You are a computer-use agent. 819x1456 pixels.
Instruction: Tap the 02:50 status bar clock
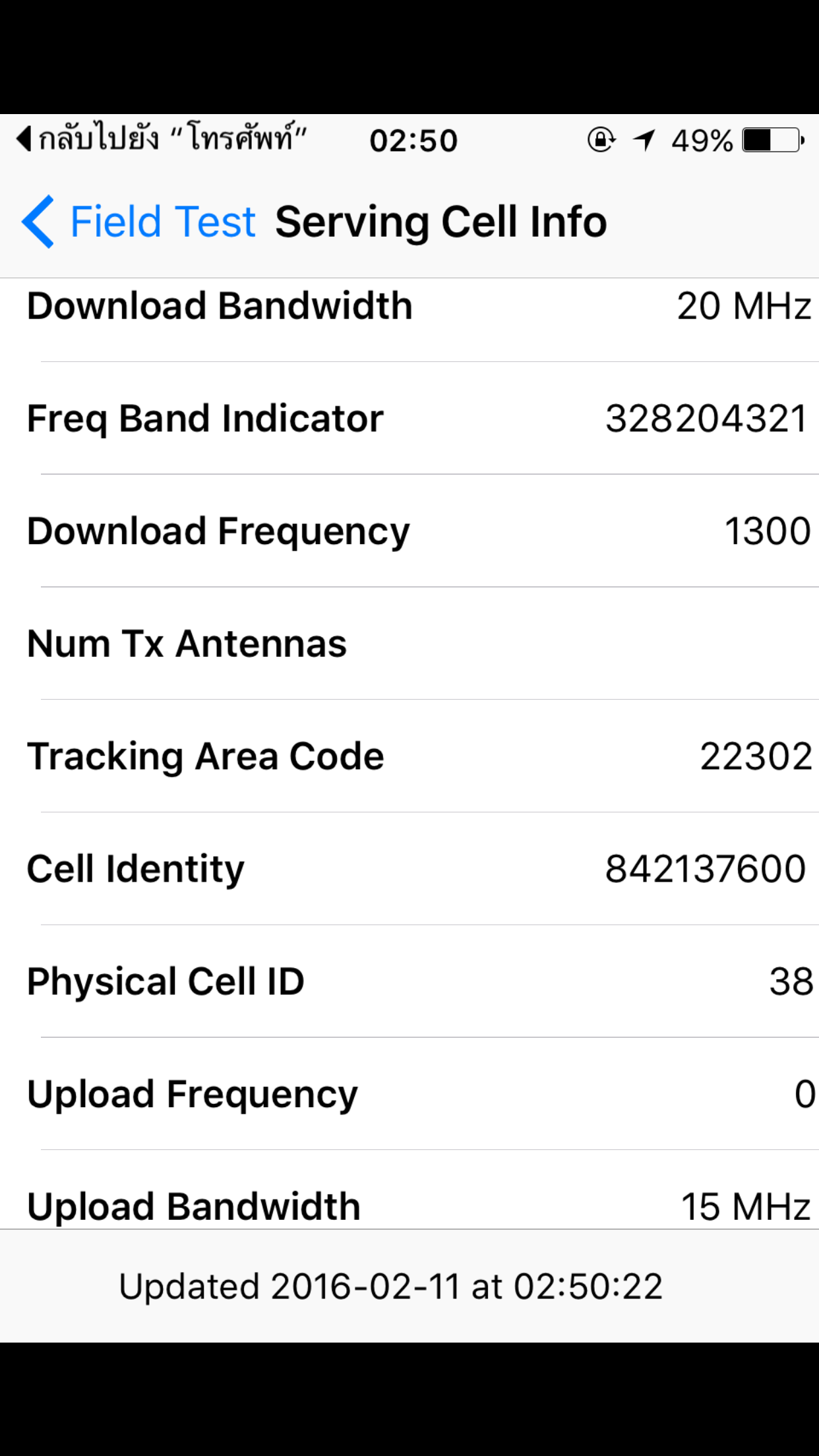tap(413, 140)
